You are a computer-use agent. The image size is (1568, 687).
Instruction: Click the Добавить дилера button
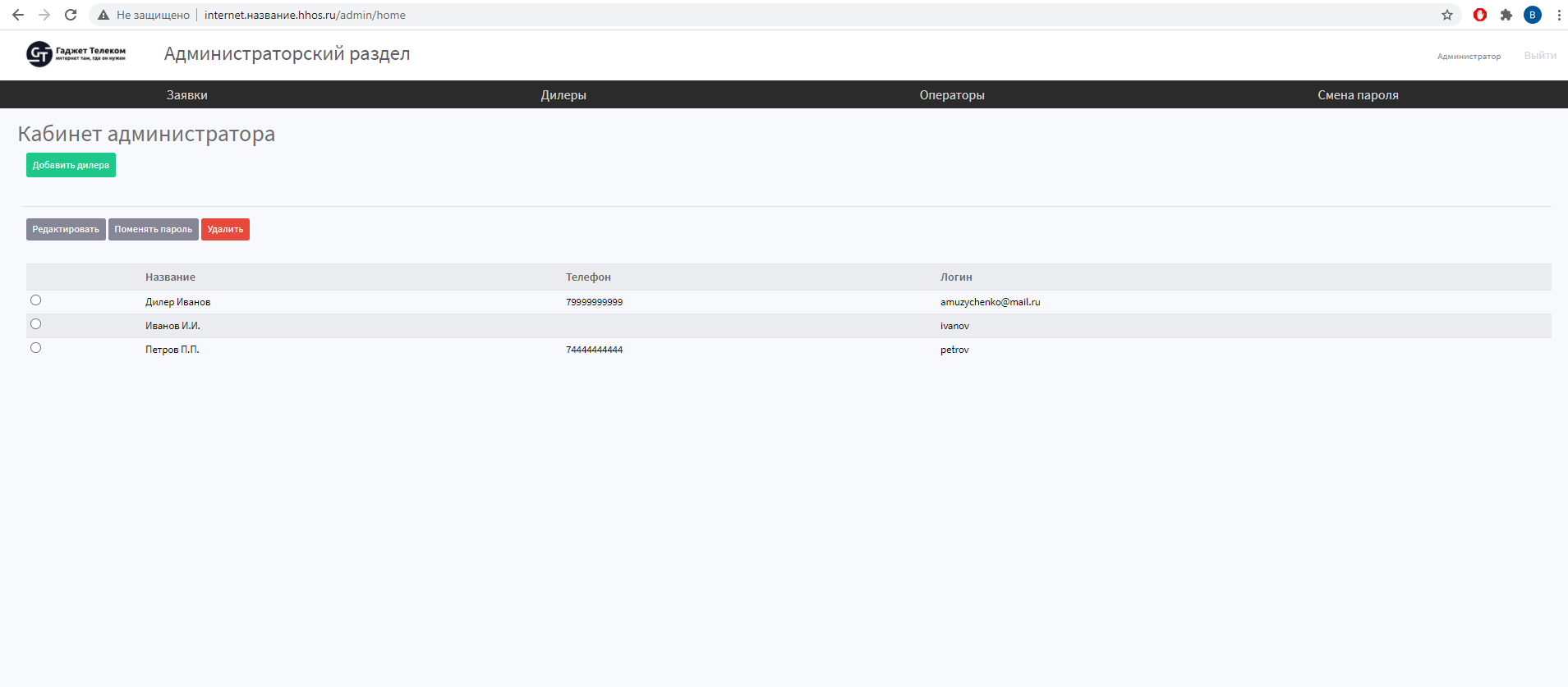[x=71, y=165]
